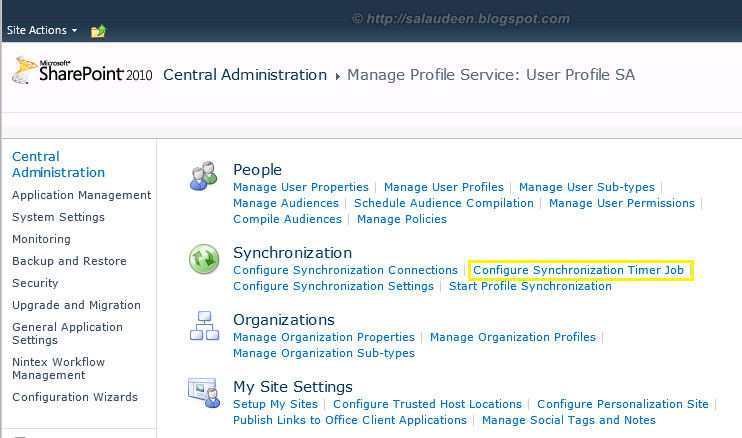Click Manage Organization Profiles link
Image resolution: width=742 pixels, height=438 pixels.
tap(512, 337)
